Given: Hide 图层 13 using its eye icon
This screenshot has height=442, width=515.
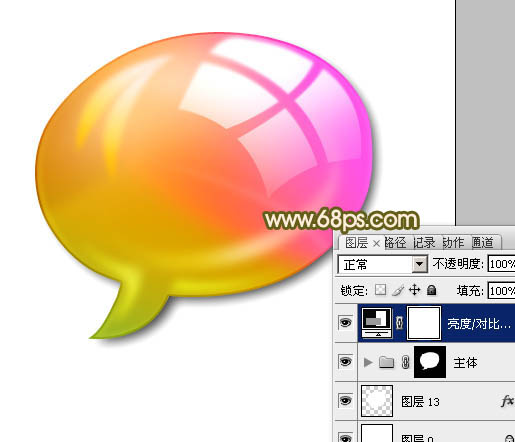Looking at the screenshot, I should click(x=345, y=400).
